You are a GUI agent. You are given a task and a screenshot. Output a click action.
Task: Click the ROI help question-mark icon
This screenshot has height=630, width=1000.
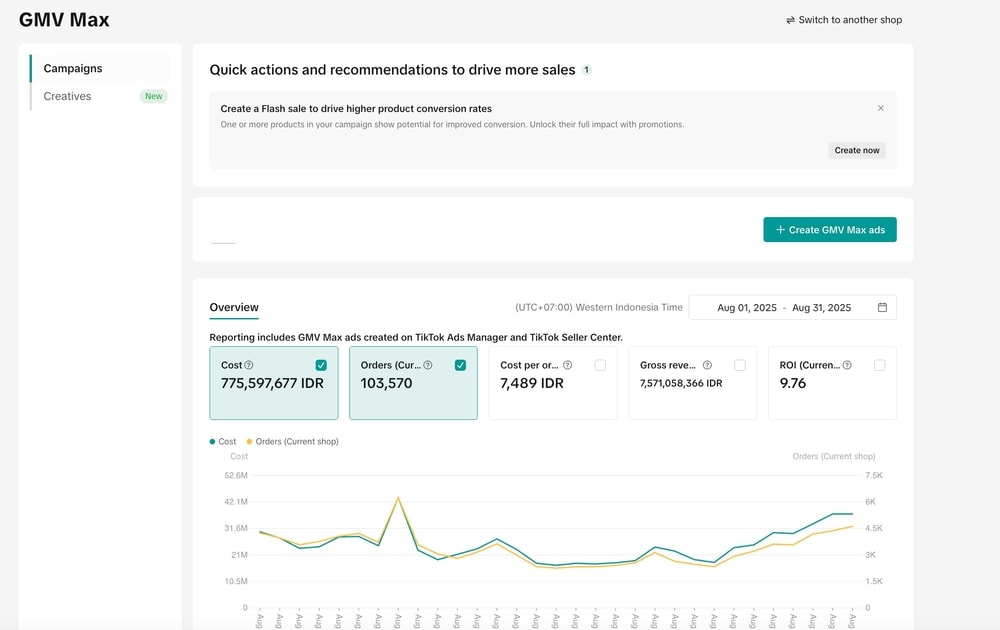(847, 366)
